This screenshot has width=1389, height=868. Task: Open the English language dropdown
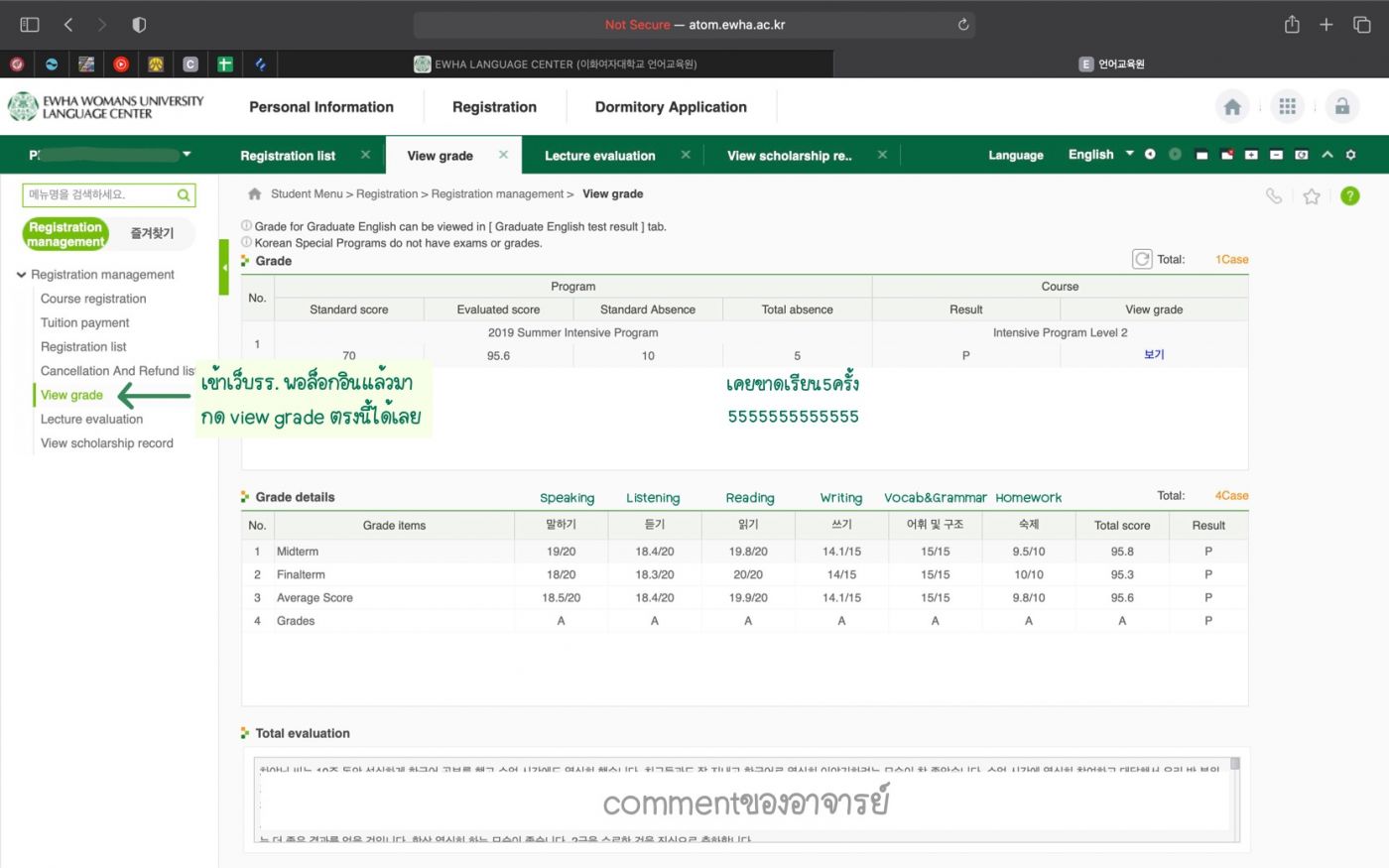(1100, 155)
